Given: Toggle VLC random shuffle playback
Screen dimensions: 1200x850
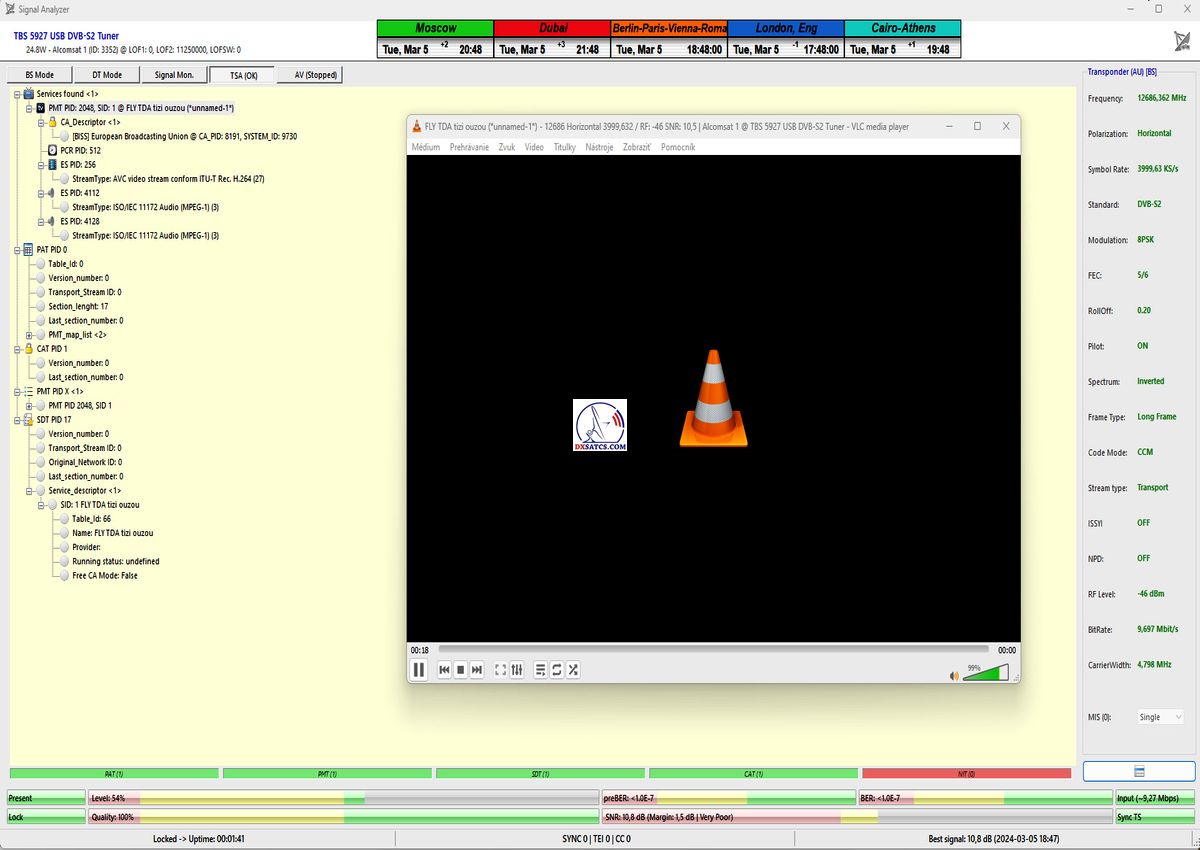Looking at the screenshot, I should 573,670.
